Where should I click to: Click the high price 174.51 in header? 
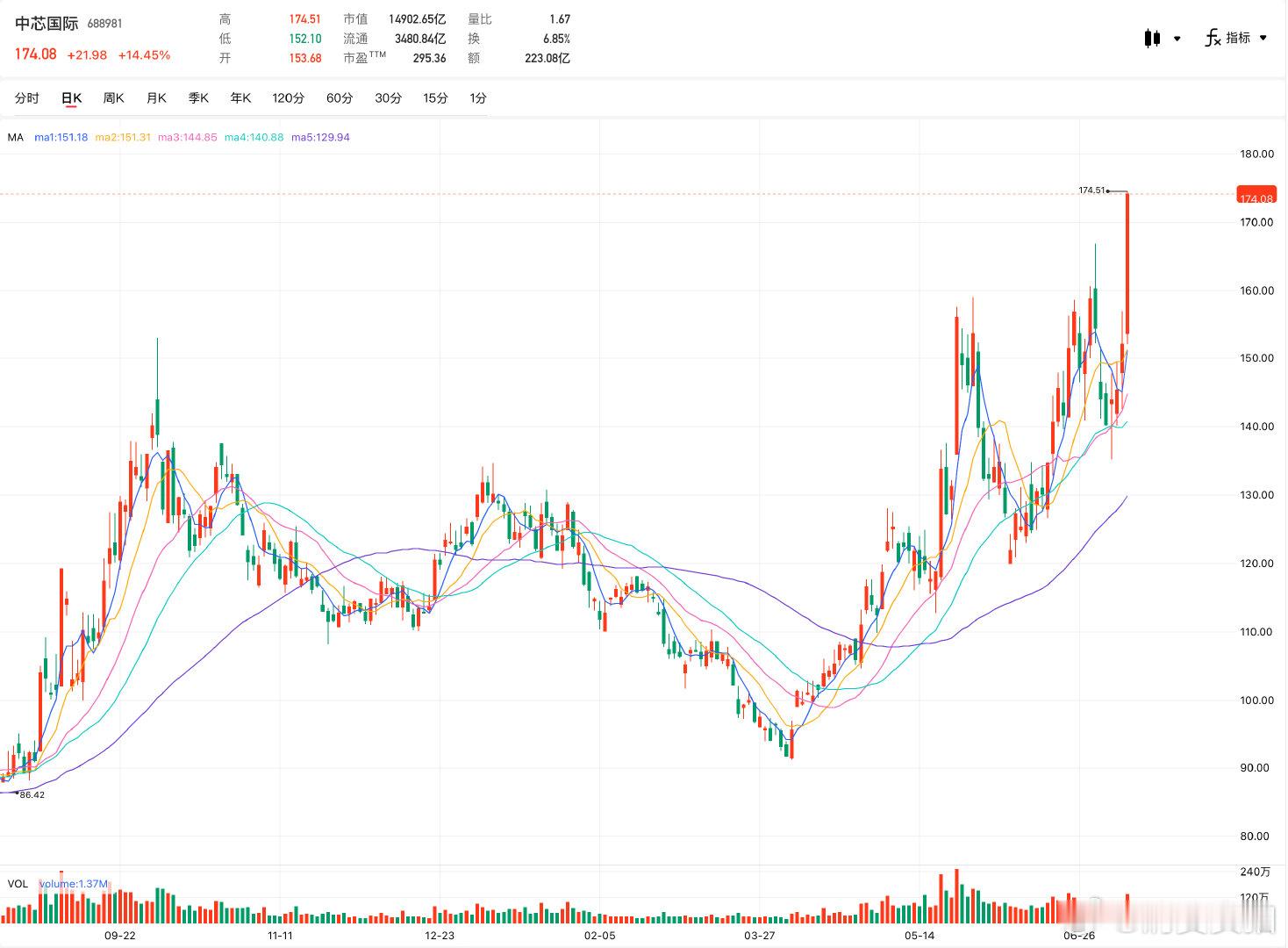click(305, 19)
